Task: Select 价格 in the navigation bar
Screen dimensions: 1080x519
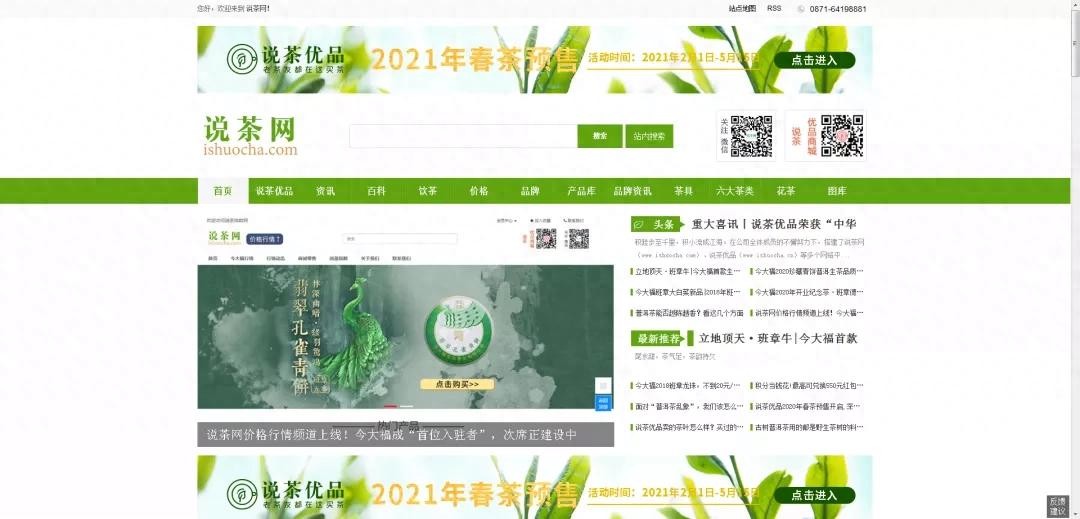Action: [x=479, y=191]
